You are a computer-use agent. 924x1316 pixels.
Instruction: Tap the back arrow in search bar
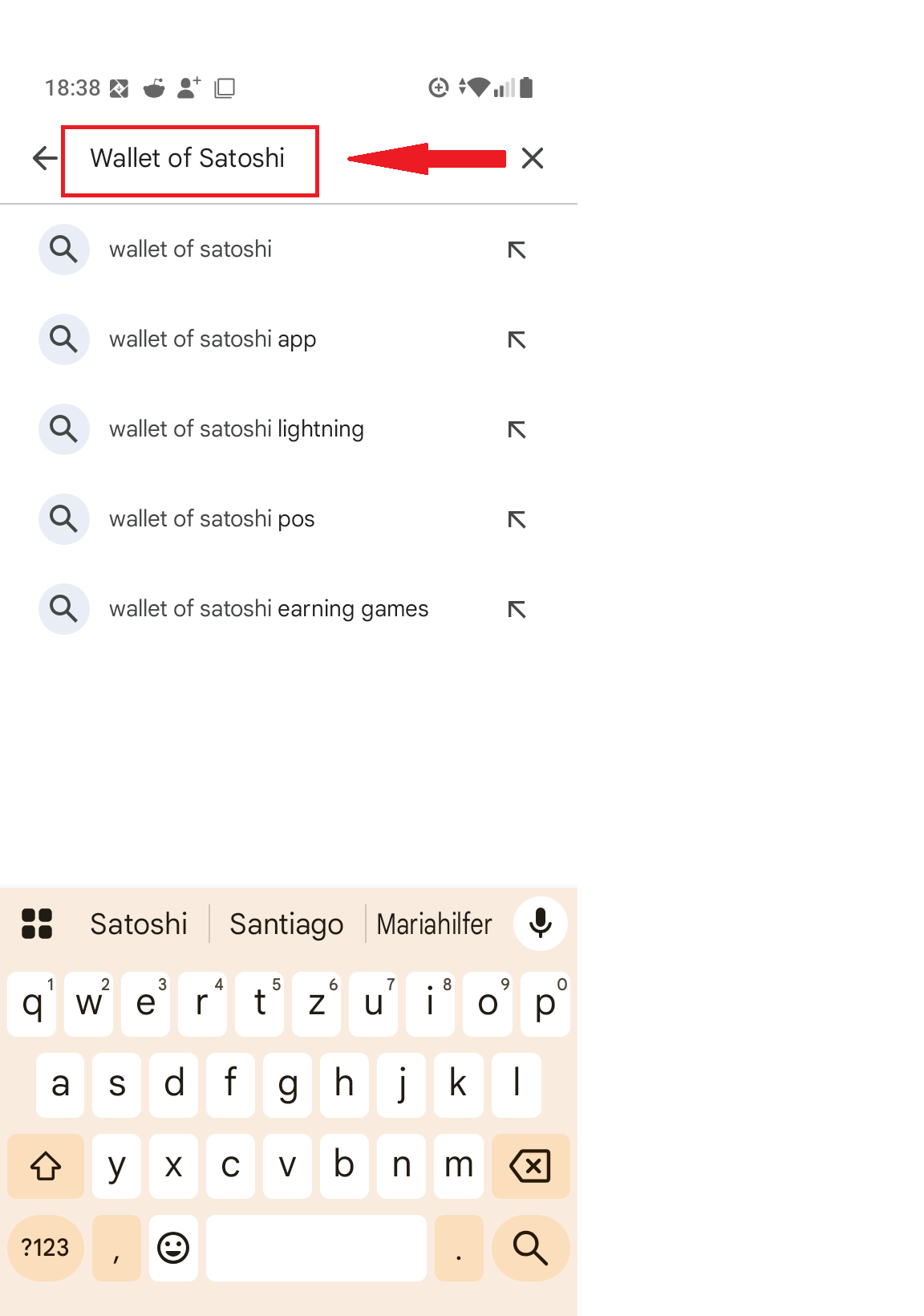[45, 158]
